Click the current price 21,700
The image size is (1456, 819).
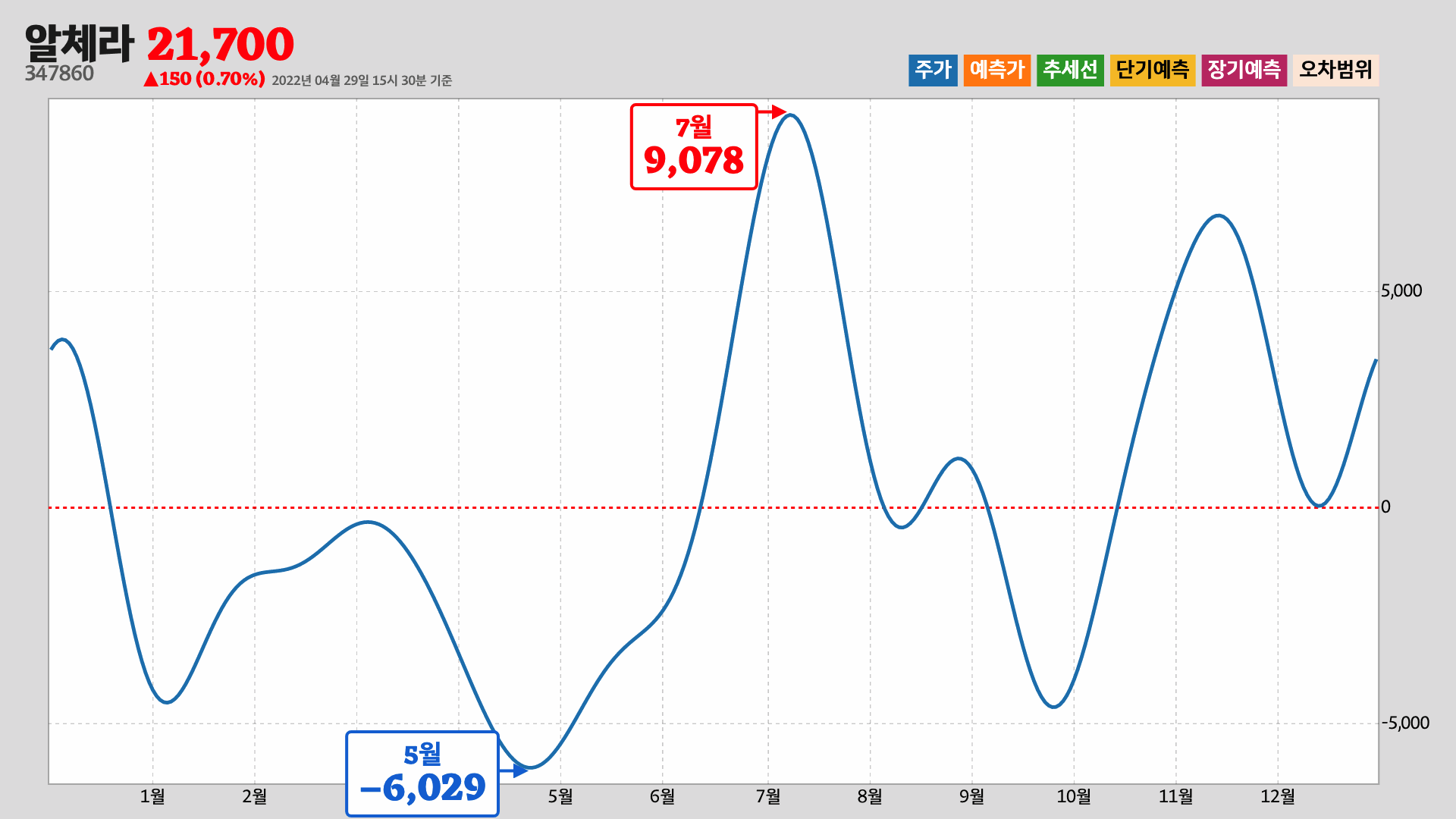coord(220,45)
